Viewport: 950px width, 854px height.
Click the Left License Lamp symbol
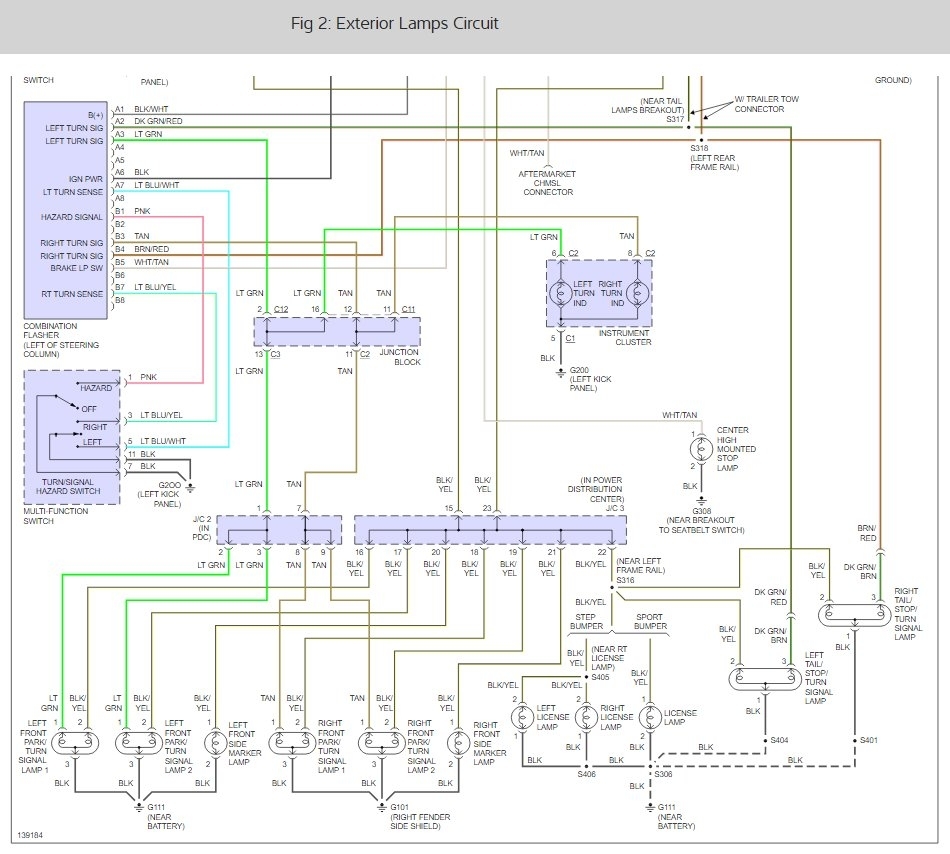(522, 718)
